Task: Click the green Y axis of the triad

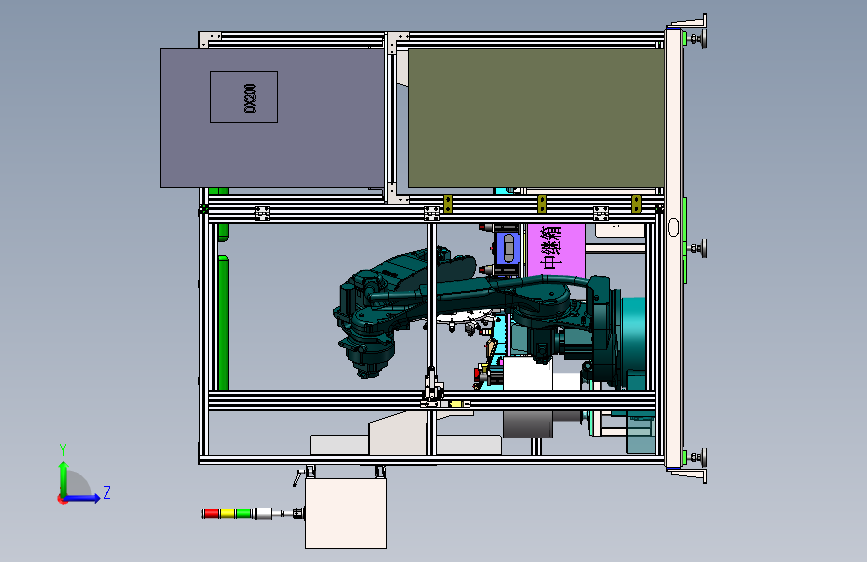Action: point(64,479)
